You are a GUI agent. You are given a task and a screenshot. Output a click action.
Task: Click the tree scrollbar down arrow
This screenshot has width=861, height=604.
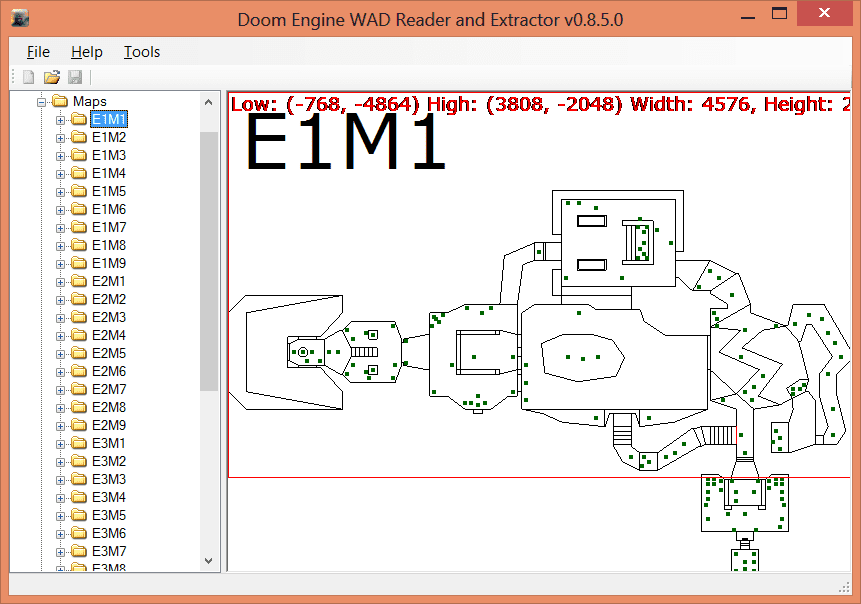tap(209, 561)
